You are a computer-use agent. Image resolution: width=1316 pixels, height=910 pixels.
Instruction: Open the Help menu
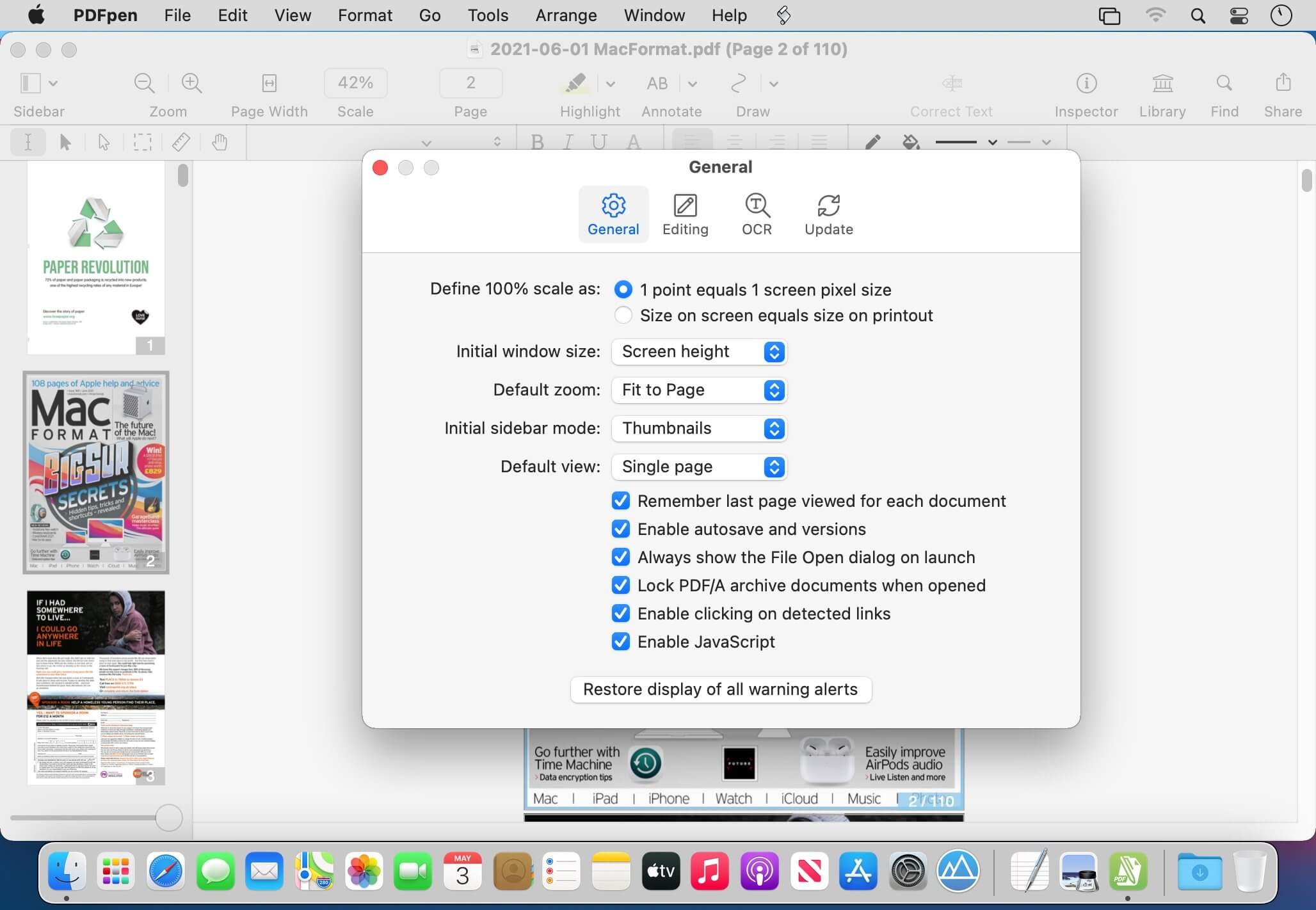729,15
